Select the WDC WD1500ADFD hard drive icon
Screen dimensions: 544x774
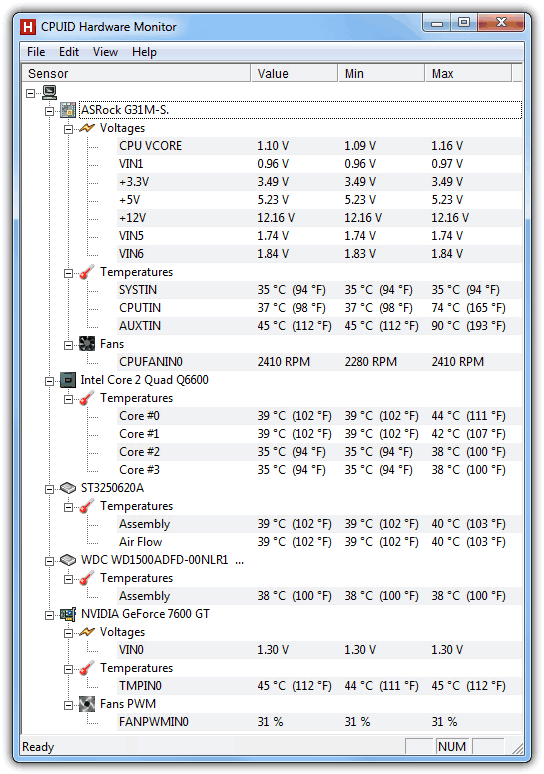(x=68, y=560)
